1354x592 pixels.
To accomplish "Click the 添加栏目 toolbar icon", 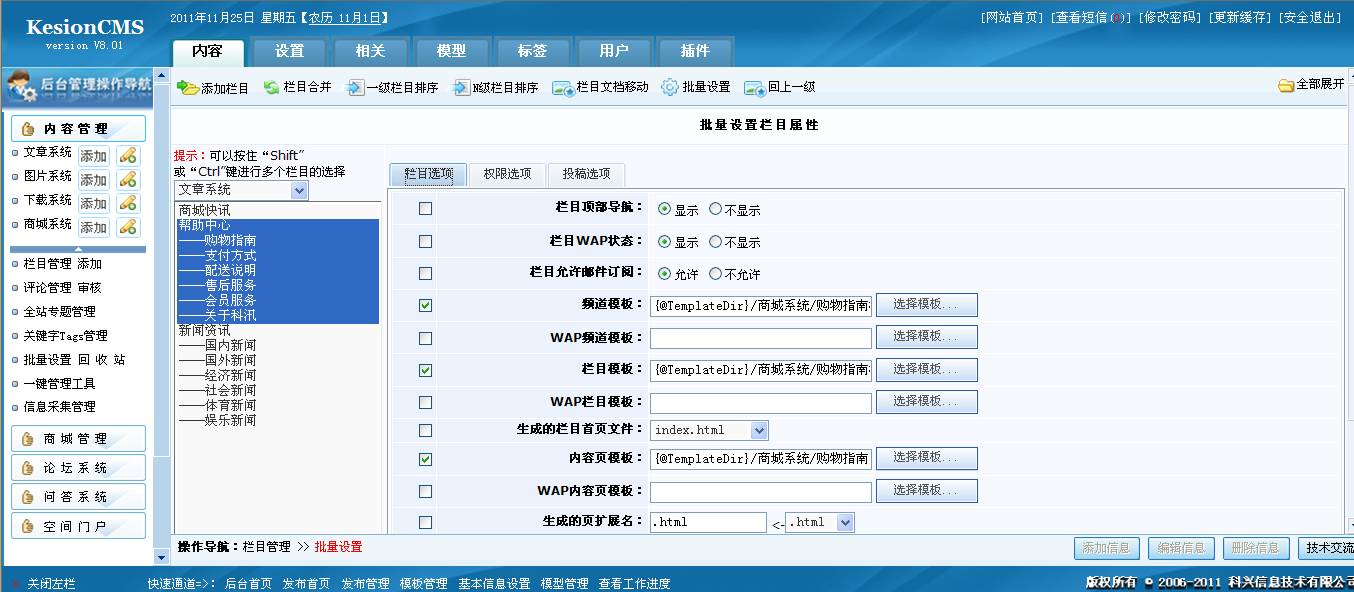I will [x=187, y=88].
